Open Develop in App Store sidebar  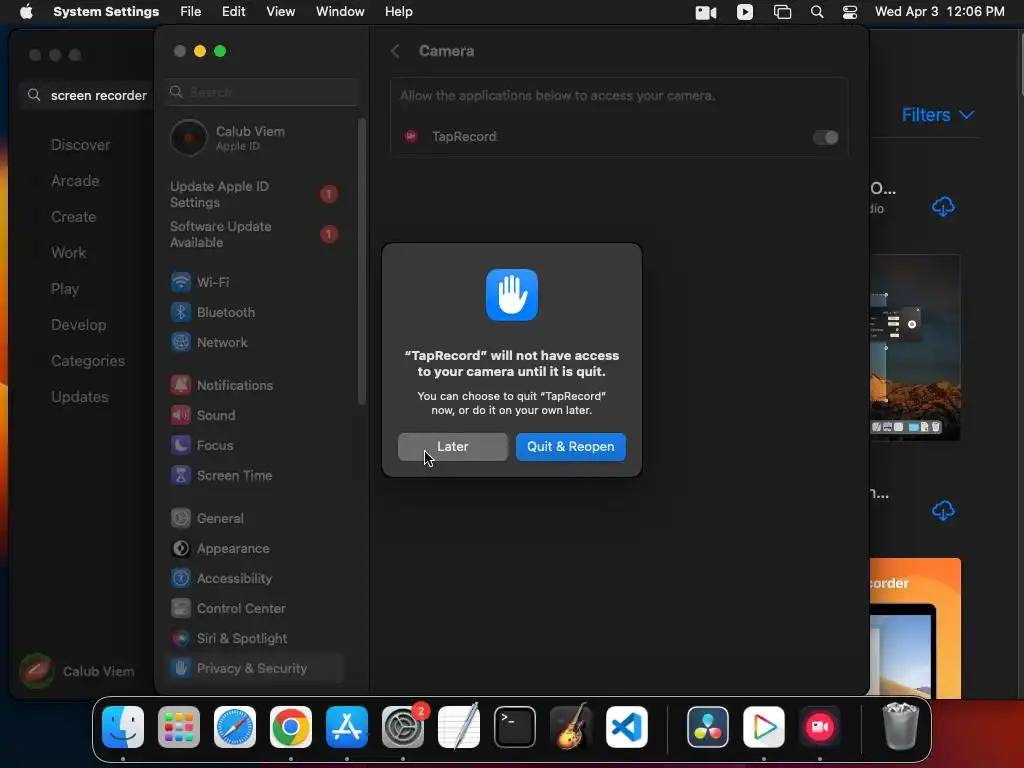(x=78, y=325)
